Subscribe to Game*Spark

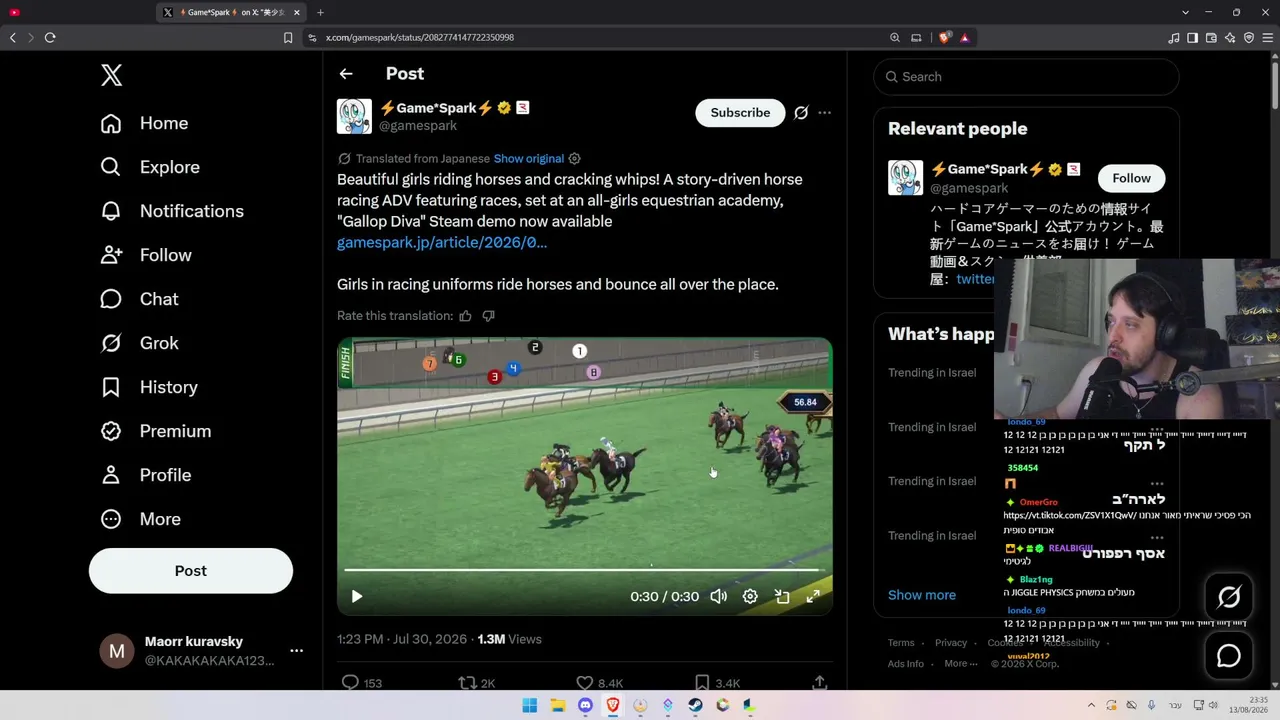pos(740,113)
